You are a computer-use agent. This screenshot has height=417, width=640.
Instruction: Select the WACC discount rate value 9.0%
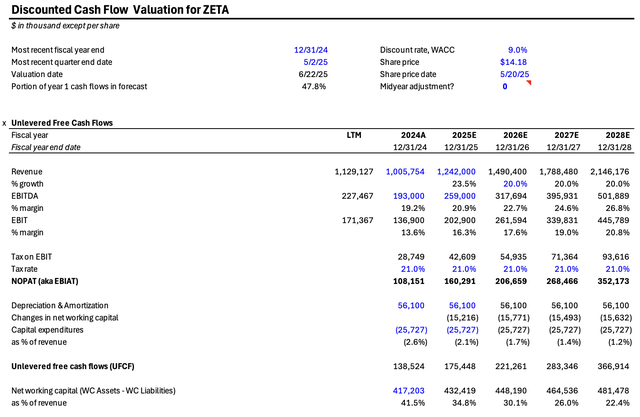coord(517,50)
